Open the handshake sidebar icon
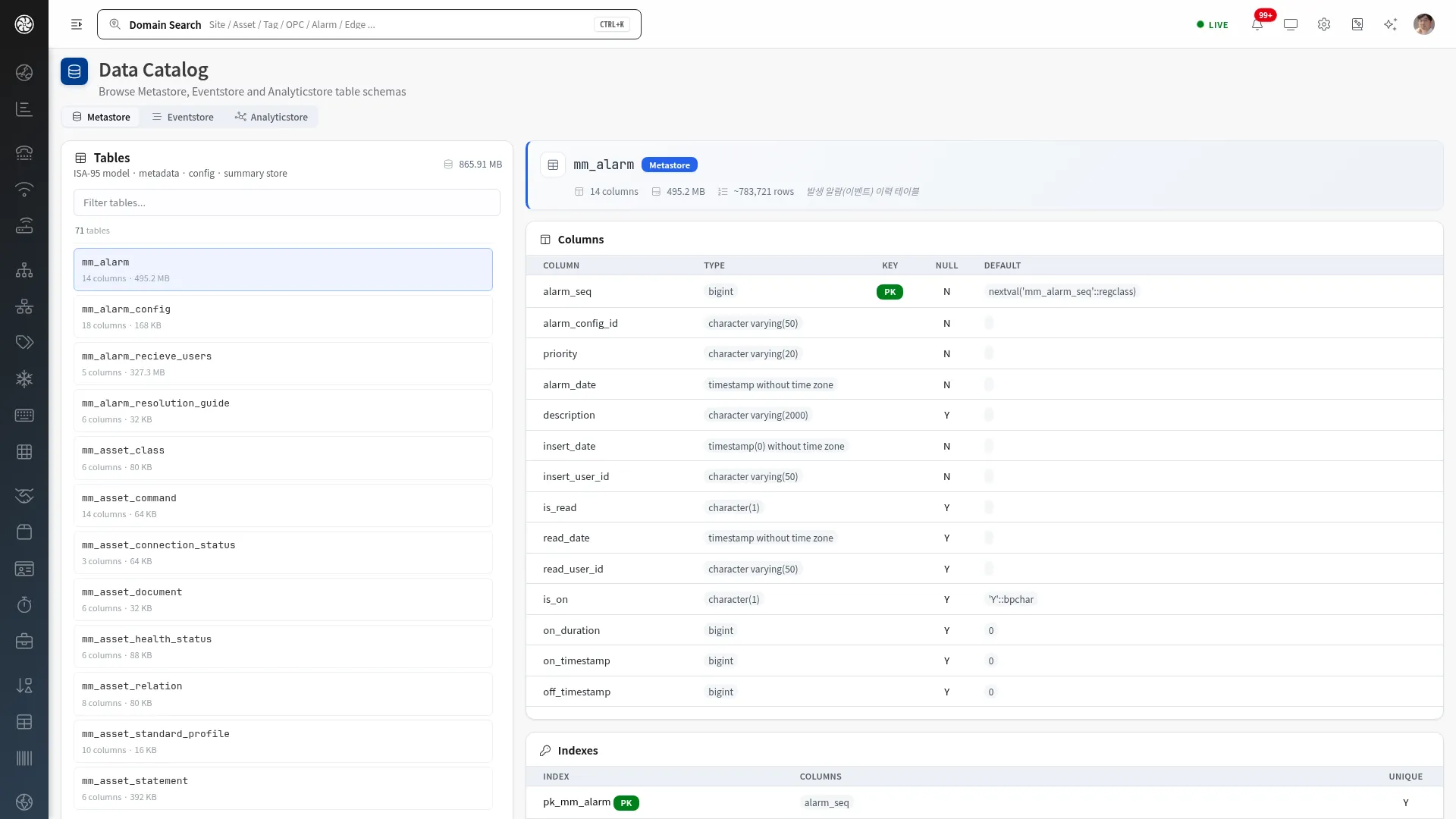 tap(24, 495)
